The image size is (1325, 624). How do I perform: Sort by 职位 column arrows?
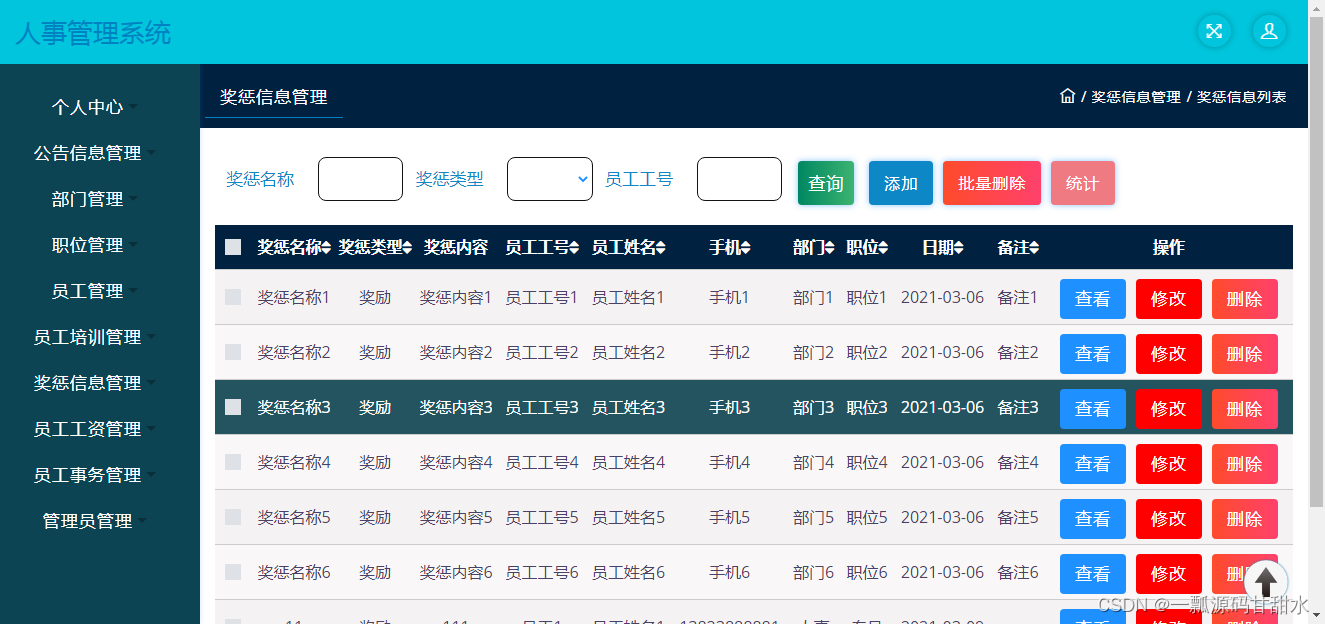click(x=884, y=248)
